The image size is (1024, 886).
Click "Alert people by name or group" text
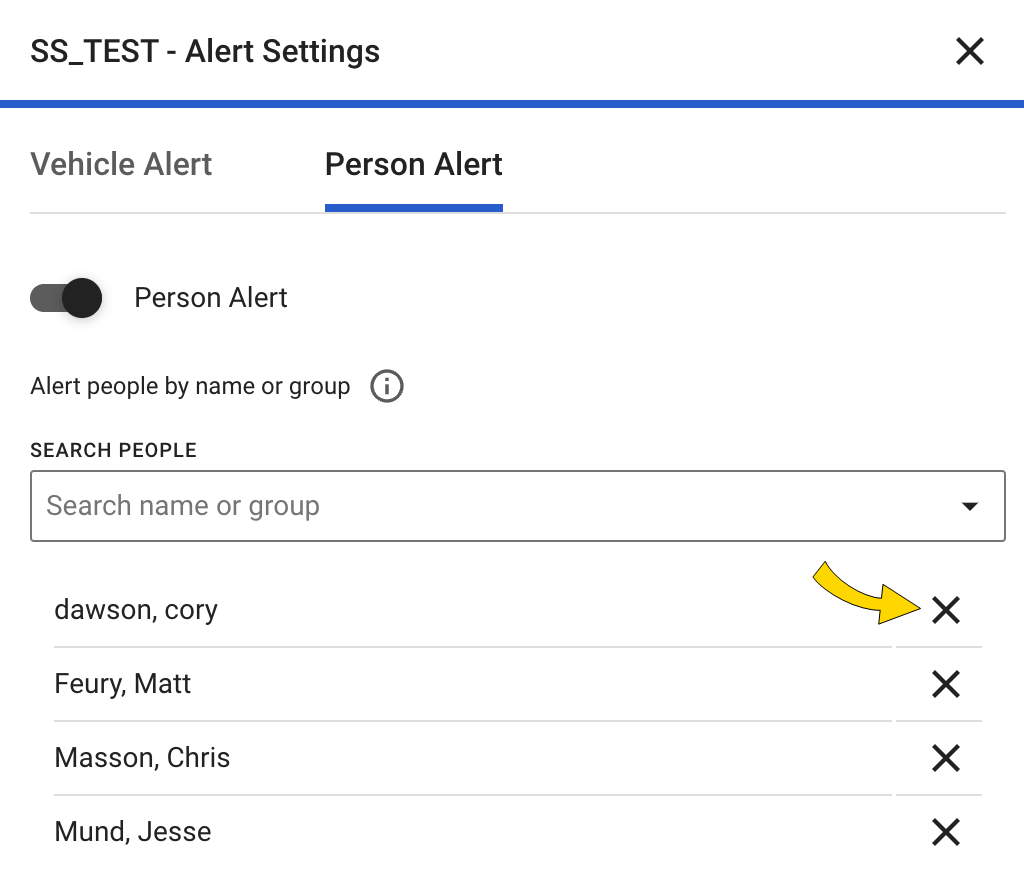(x=190, y=386)
